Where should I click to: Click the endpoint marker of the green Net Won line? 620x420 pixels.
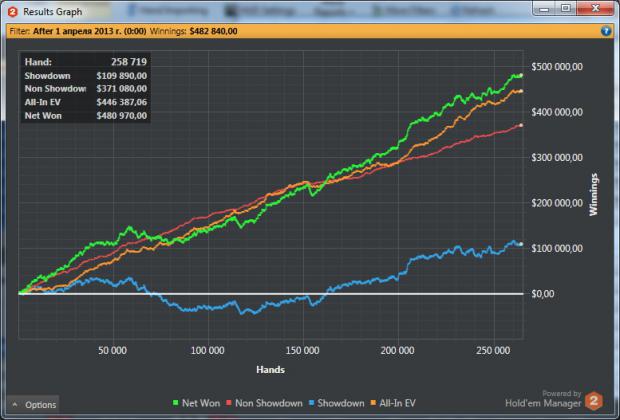tap(521, 75)
